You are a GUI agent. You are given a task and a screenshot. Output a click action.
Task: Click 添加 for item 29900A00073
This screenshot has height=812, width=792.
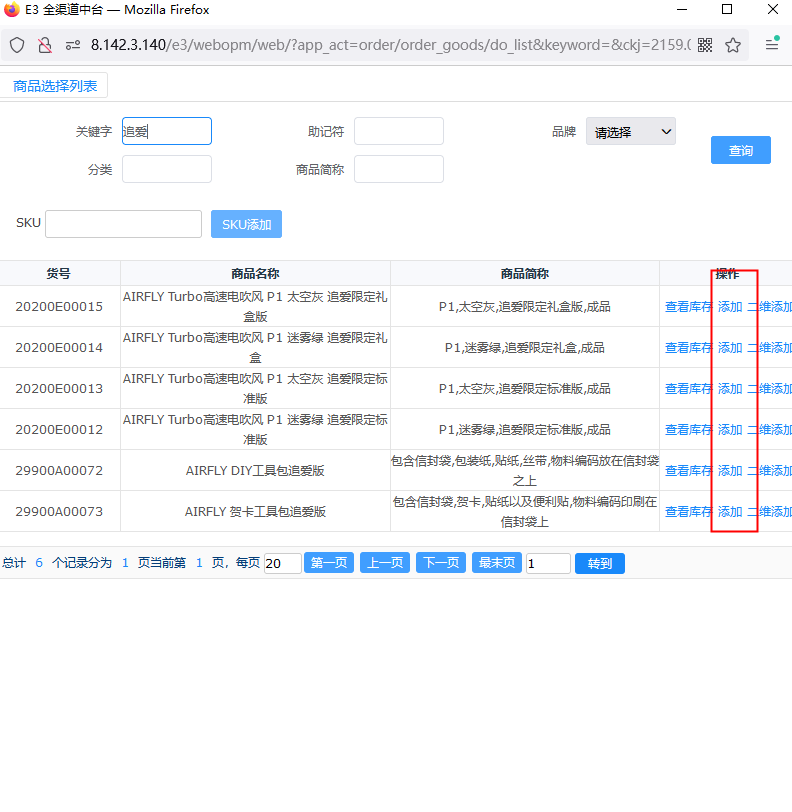click(730, 511)
